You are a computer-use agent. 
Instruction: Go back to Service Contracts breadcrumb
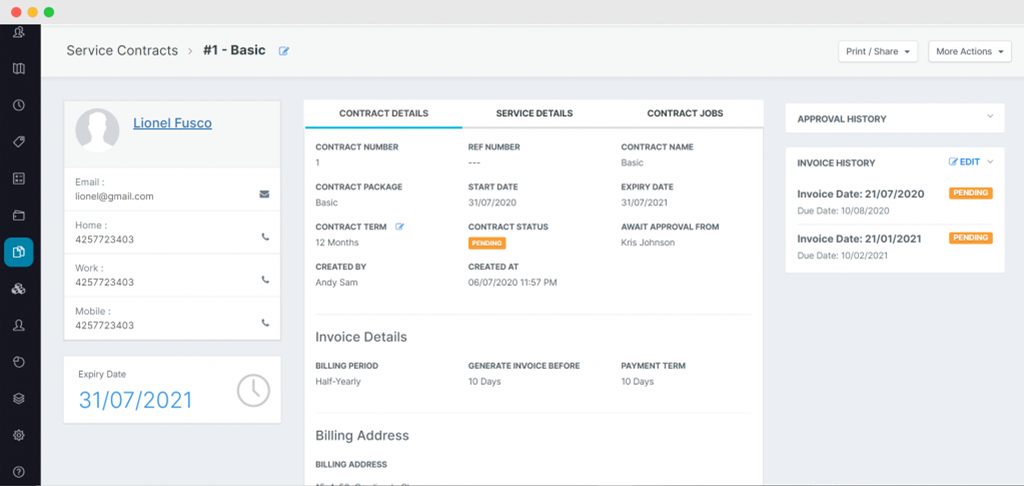pos(122,51)
